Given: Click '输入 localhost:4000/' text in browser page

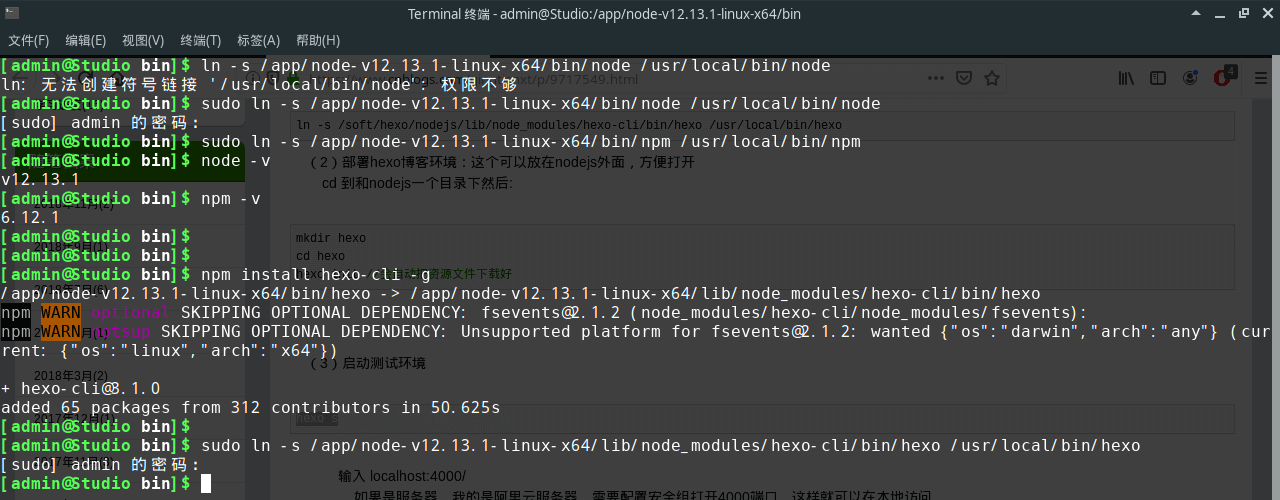Looking at the screenshot, I should pos(402,476).
